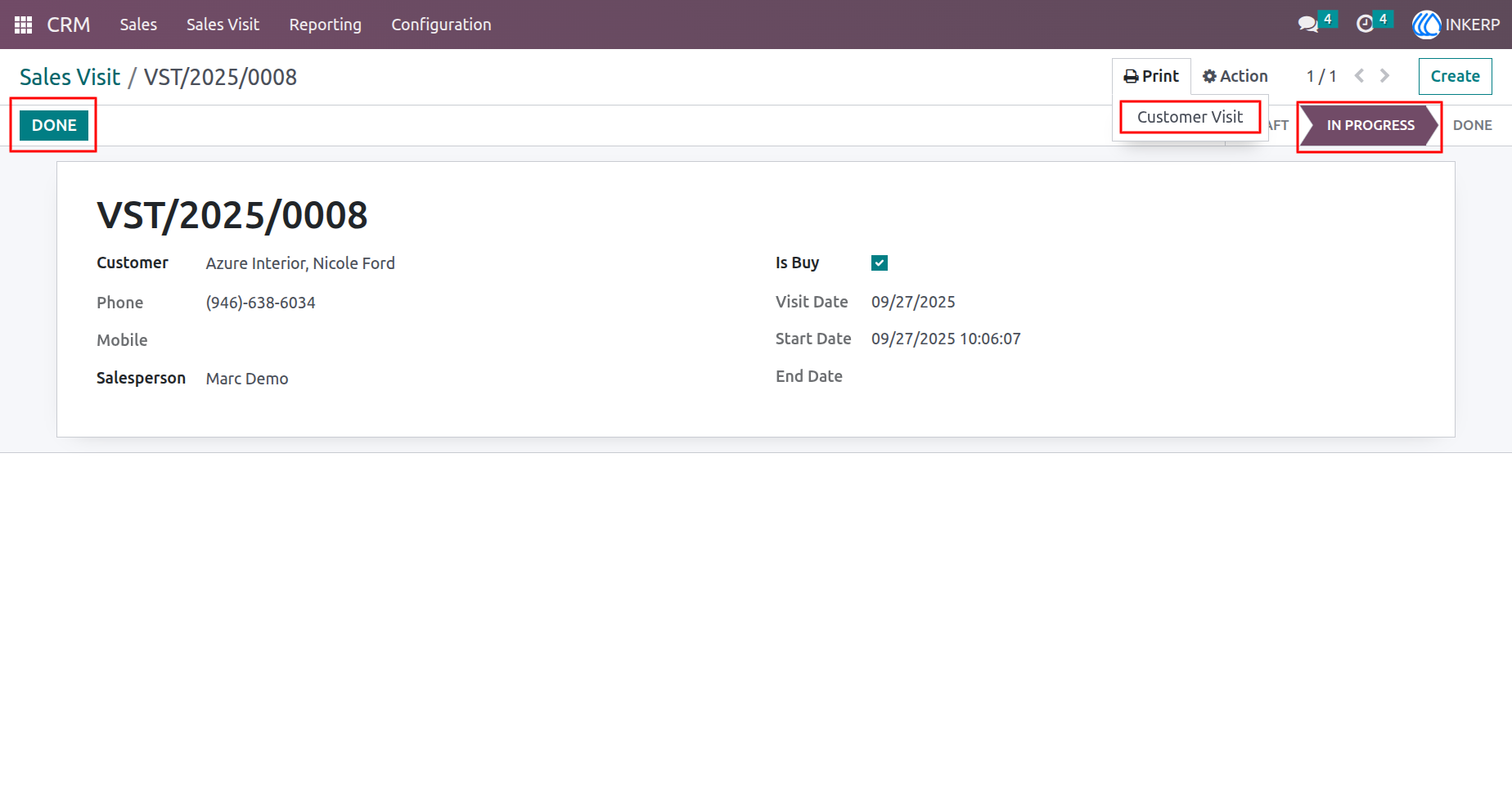The height and width of the screenshot is (790, 1512).
Task: Go back to Sales Visit breadcrumb
Action: [70, 77]
